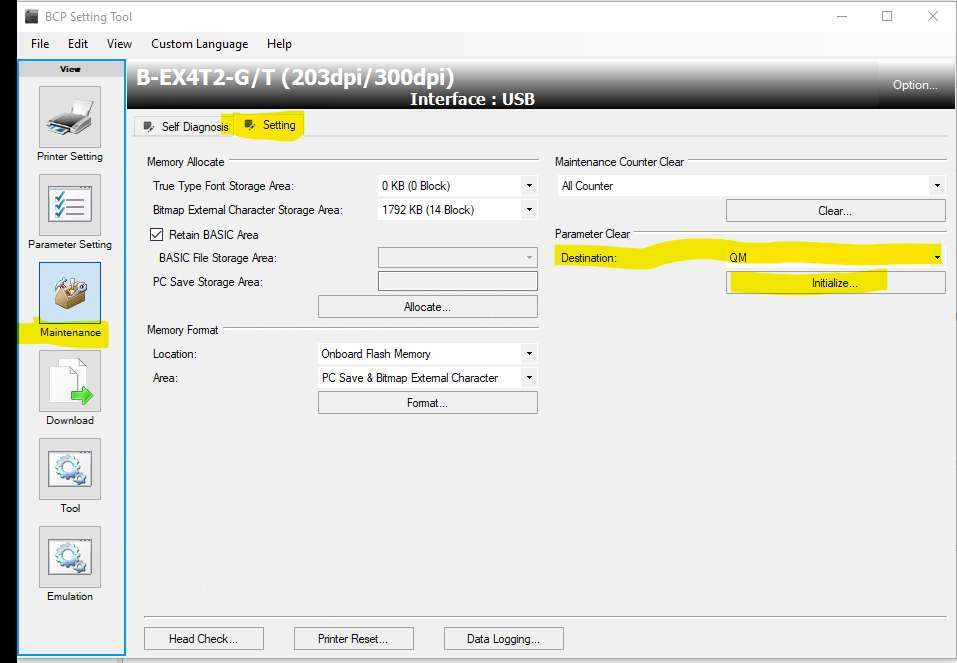The height and width of the screenshot is (663, 957).
Task: Minimize the BCP Setting Tool window
Action: pyautogui.click(x=842, y=16)
